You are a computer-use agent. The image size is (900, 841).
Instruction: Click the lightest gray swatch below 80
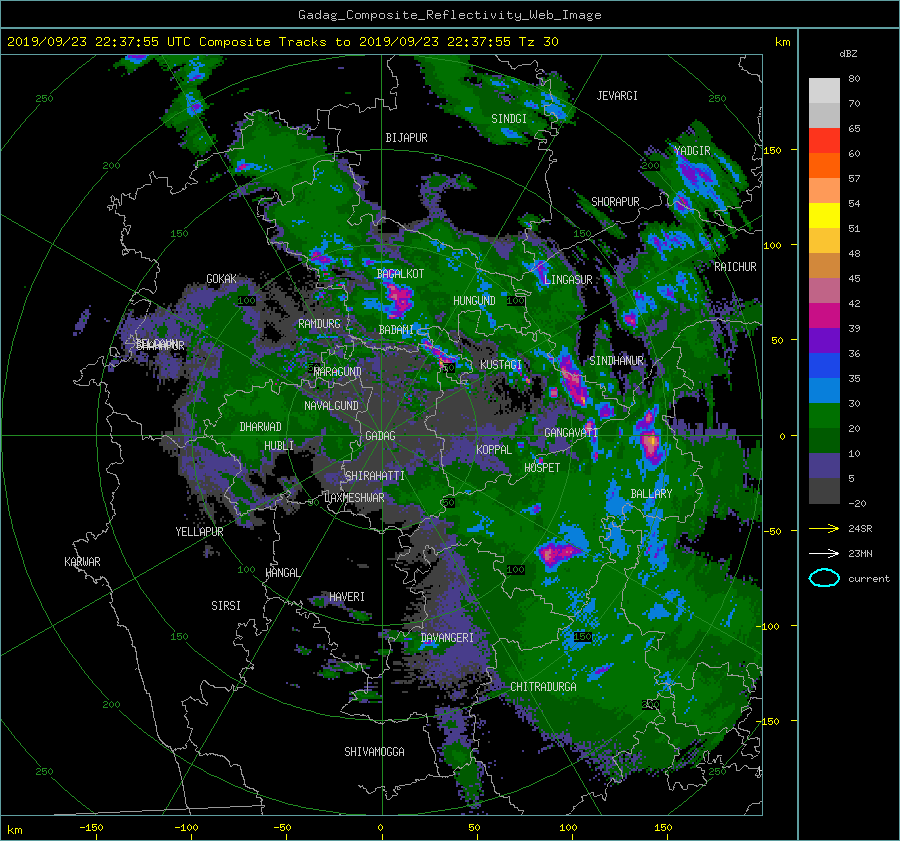[824, 90]
